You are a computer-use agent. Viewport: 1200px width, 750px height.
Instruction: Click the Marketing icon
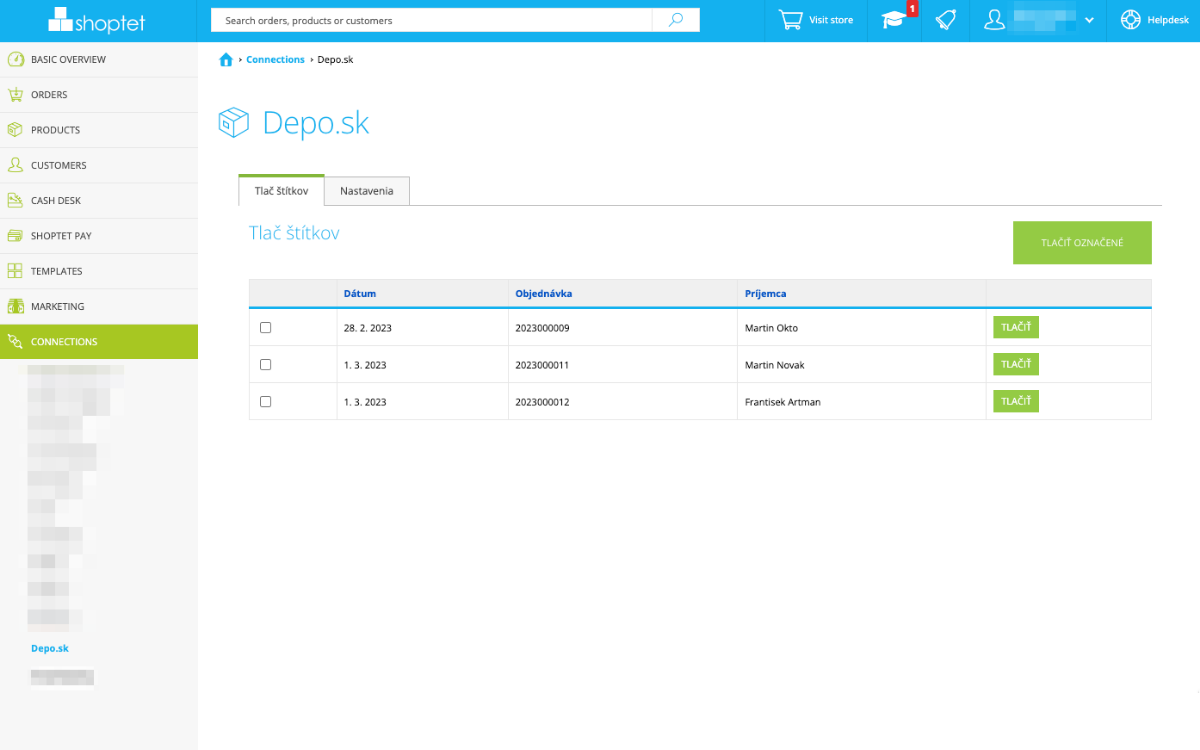(x=15, y=306)
